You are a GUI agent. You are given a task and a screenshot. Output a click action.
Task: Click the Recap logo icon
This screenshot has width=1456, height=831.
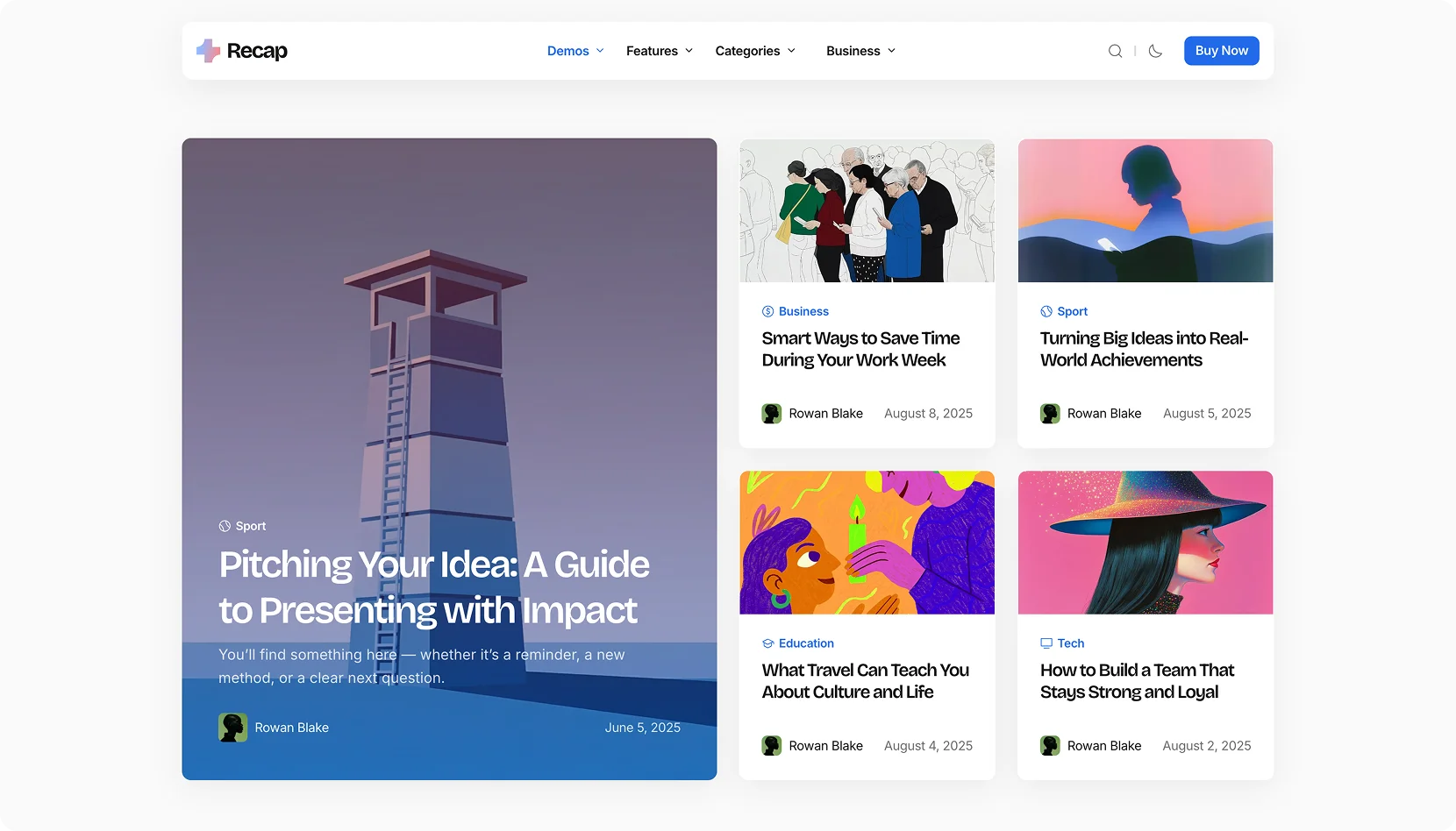coord(208,51)
